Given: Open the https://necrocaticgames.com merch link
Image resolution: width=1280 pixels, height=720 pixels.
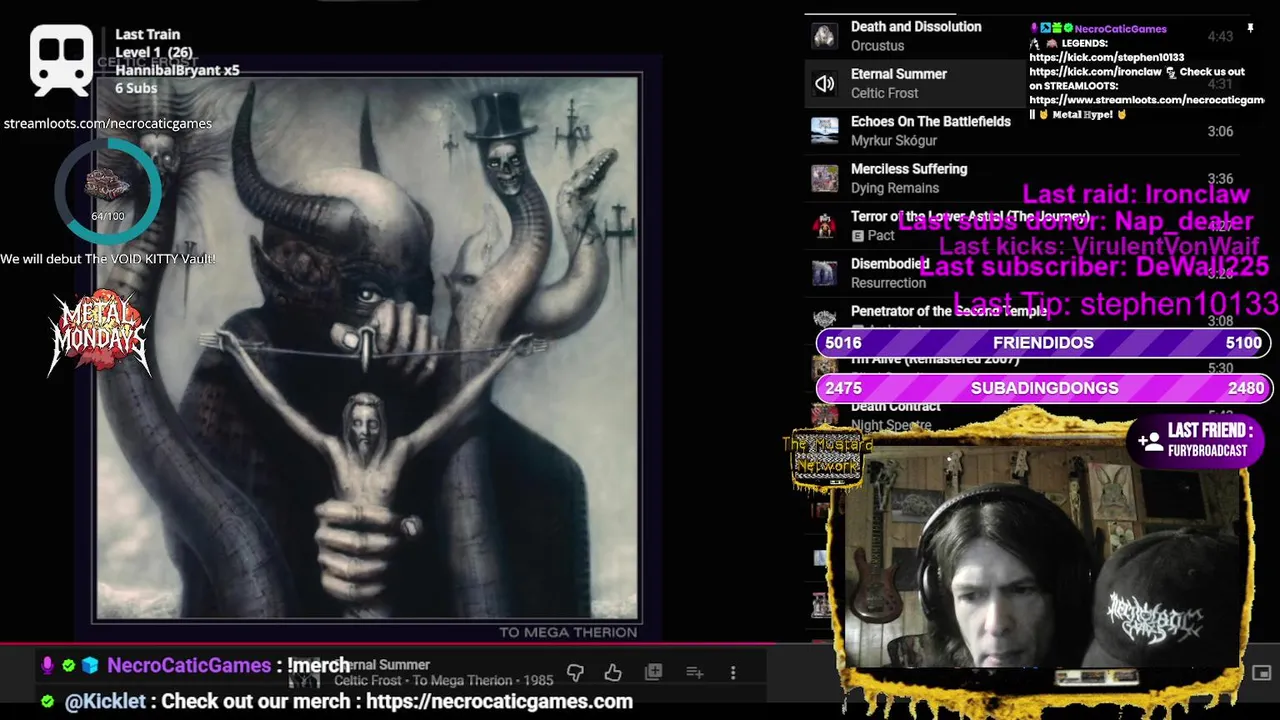Looking at the screenshot, I should click(x=499, y=702).
